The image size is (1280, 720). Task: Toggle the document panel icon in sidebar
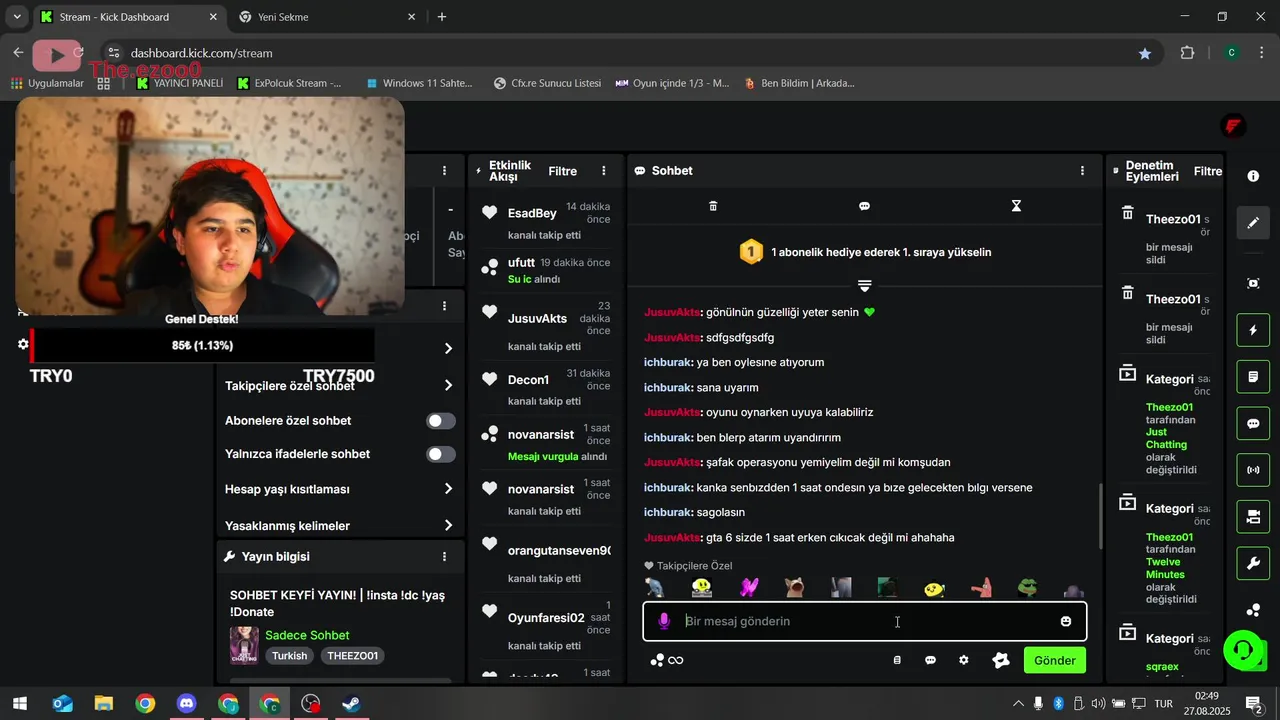1253,377
